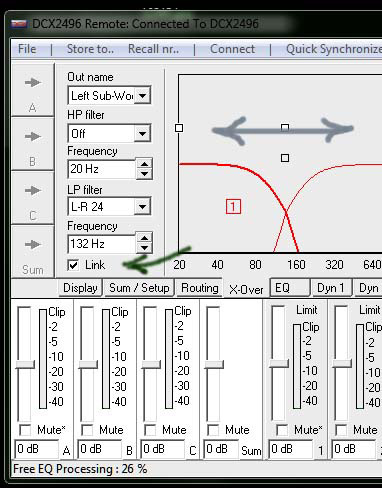This screenshot has width=382, height=488.
Task: Uncheck the Link checkbox
Action: point(73,265)
